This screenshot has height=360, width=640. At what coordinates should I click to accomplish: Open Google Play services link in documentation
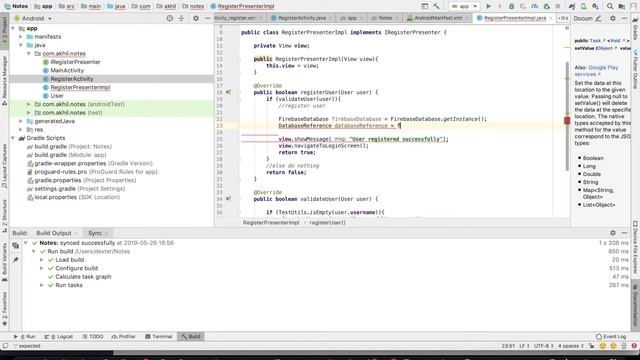tap(597, 71)
